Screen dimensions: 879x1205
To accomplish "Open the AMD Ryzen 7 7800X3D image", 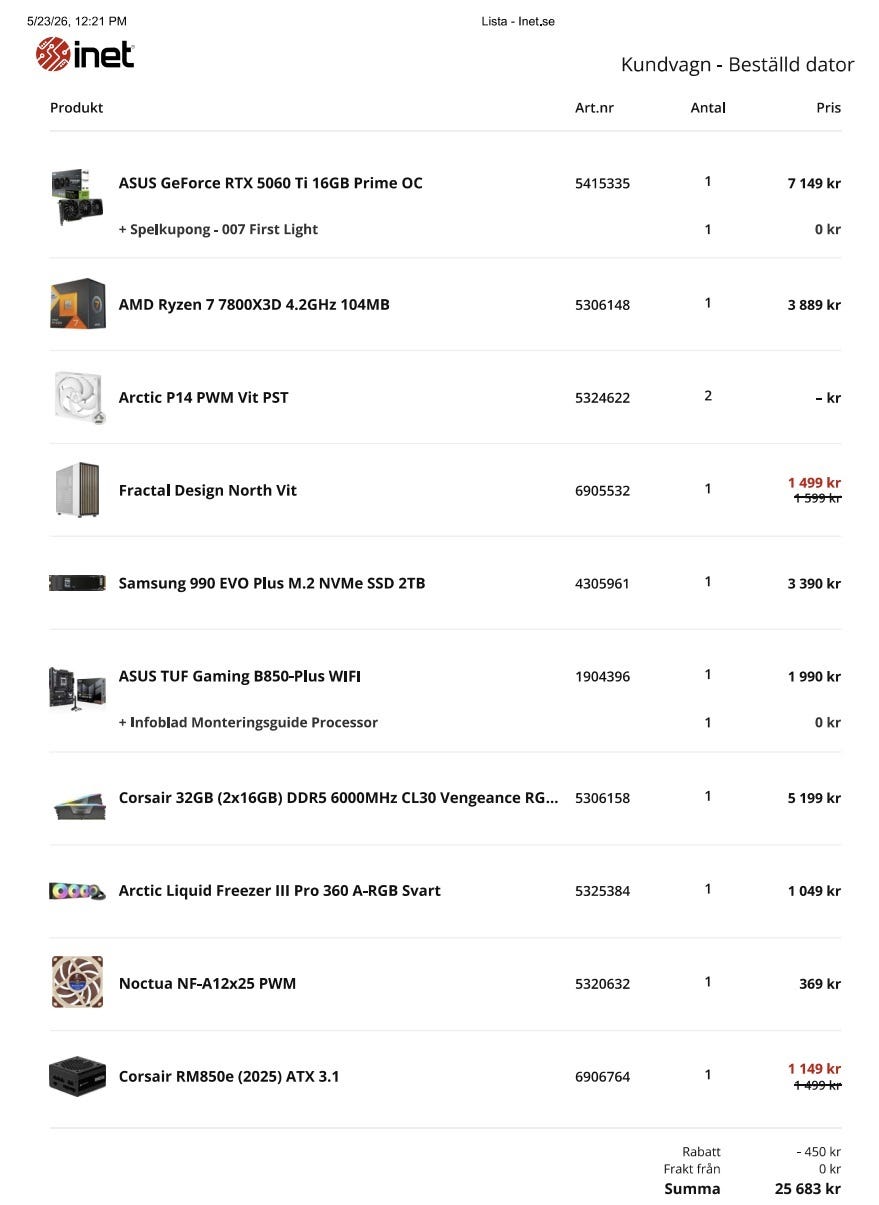I will [77, 304].
